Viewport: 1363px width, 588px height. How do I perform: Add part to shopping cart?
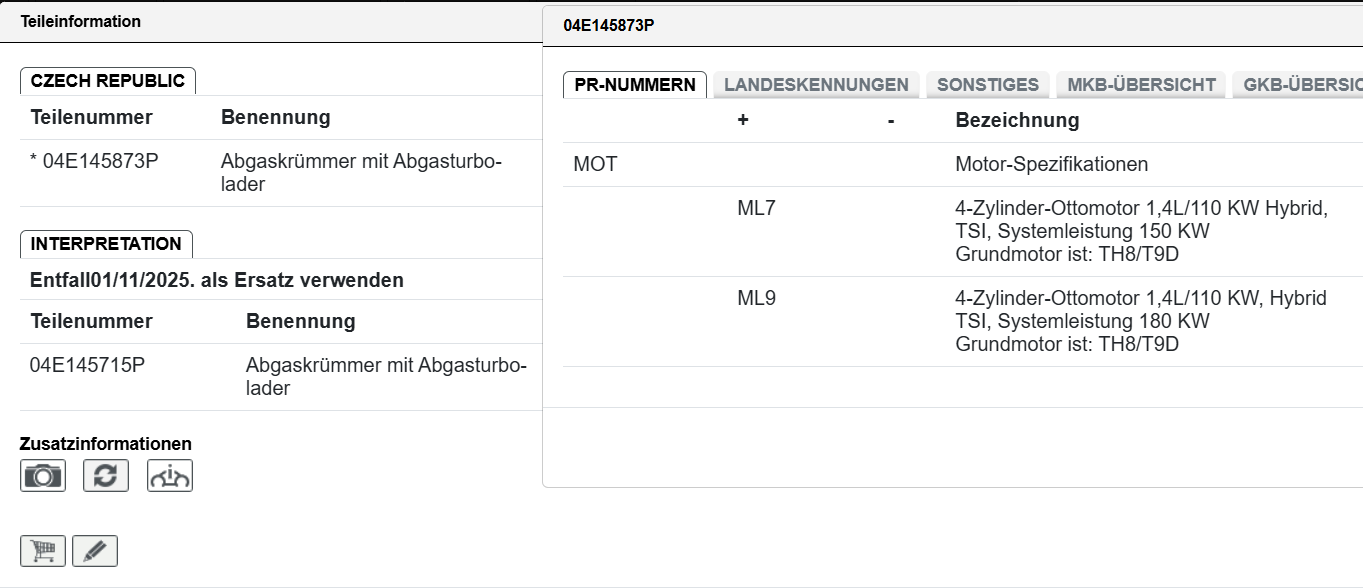(x=43, y=551)
